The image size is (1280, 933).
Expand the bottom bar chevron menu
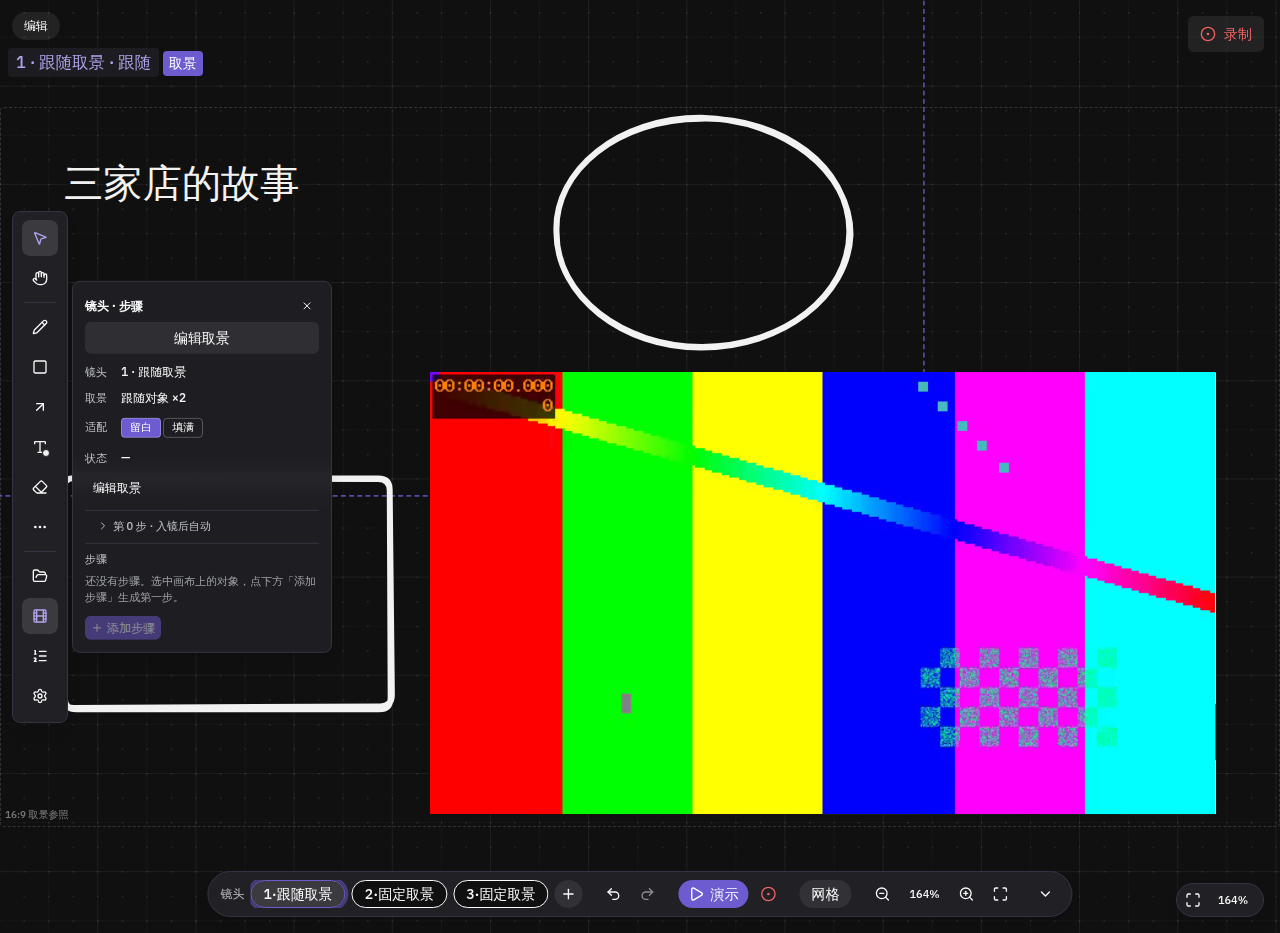(1045, 894)
